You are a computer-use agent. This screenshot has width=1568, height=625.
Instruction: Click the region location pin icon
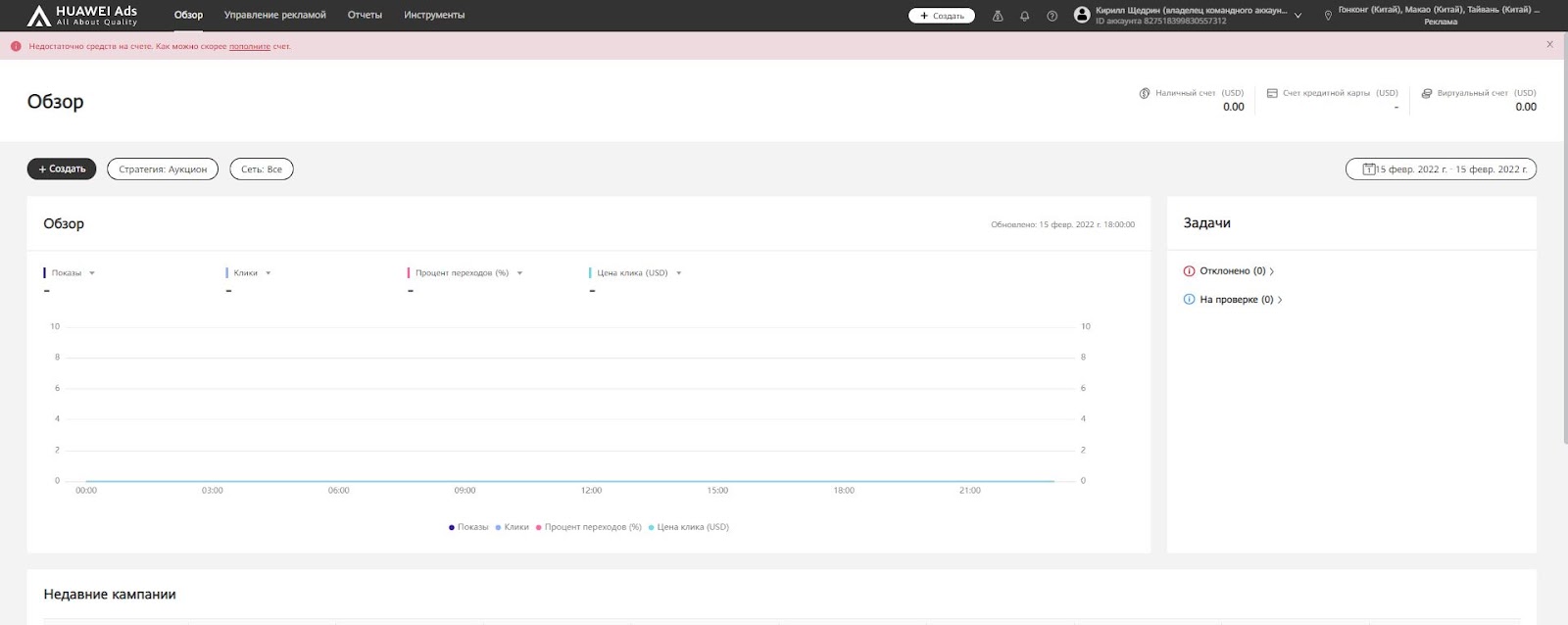pyautogui.click(x=1328, y=16)
